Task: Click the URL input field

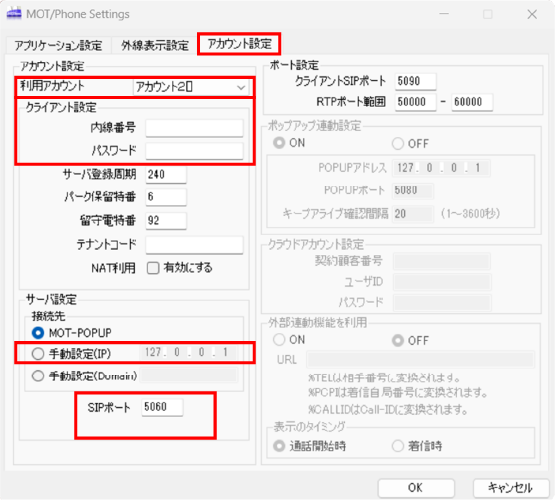Action: [420, 360]
